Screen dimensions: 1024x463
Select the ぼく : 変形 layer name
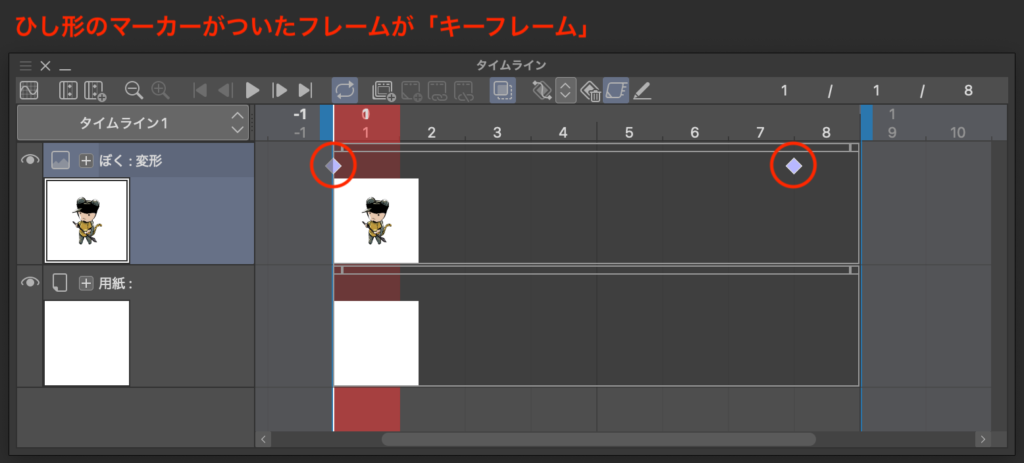coord(131,161)
